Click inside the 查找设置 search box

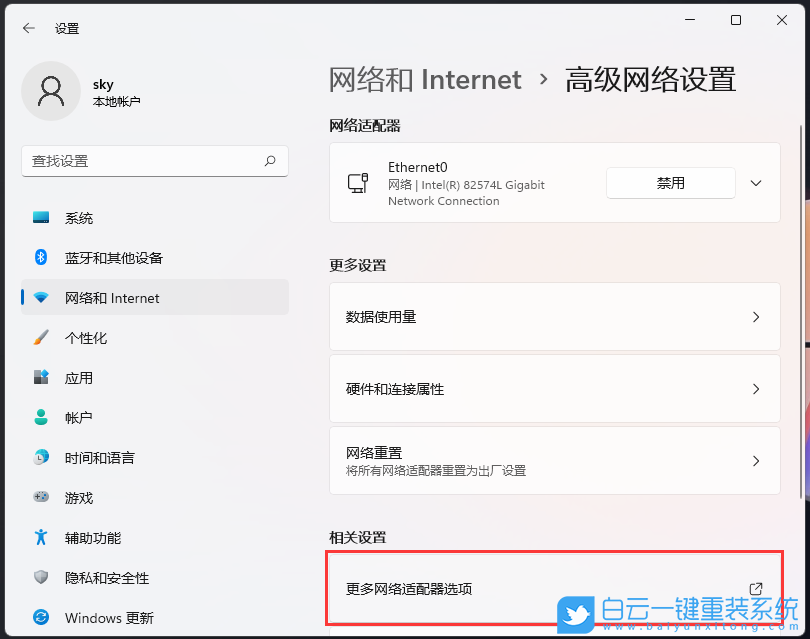click(x=150, y=161)
